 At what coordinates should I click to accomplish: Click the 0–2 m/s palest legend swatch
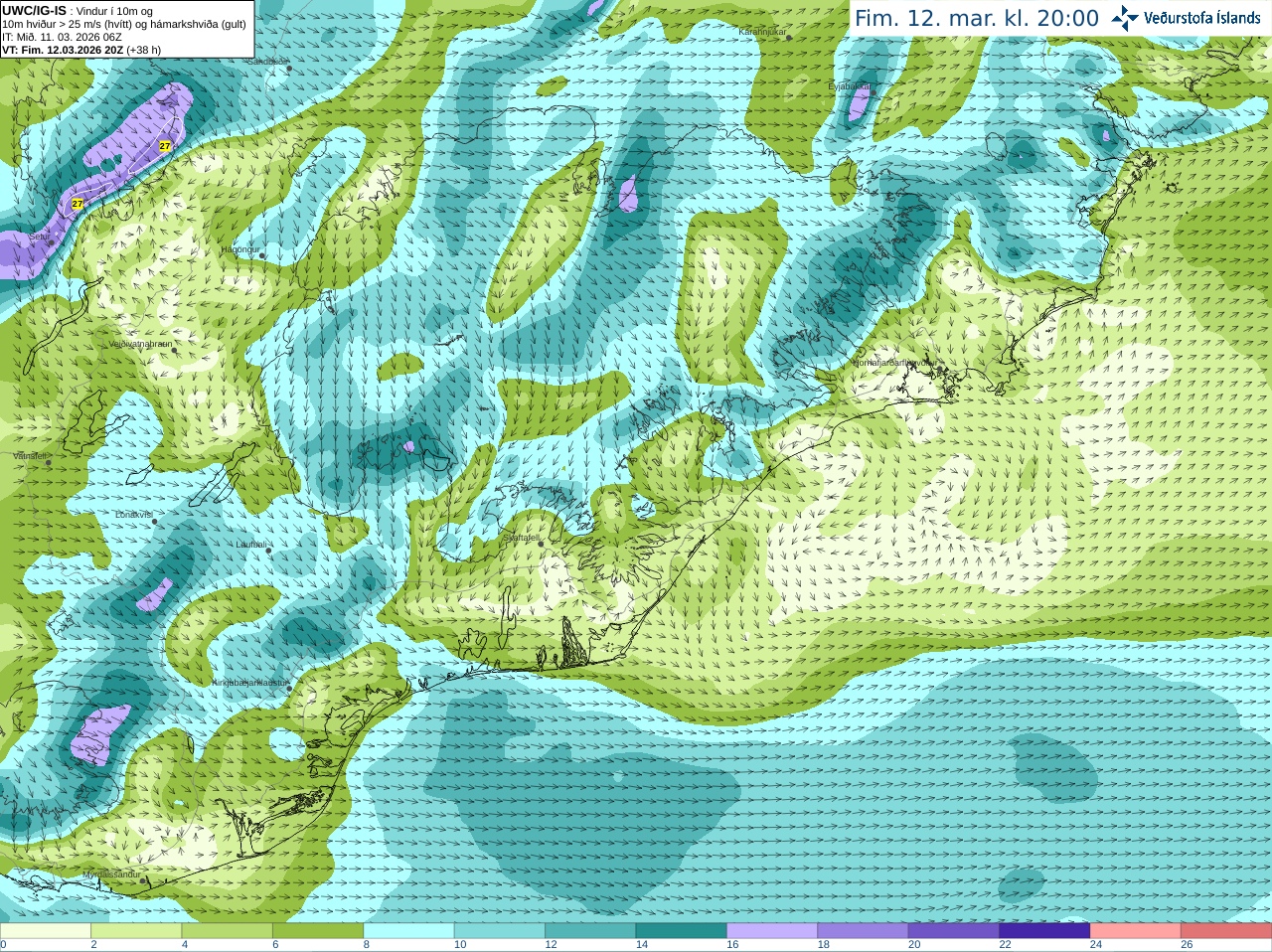pos(45,930)
